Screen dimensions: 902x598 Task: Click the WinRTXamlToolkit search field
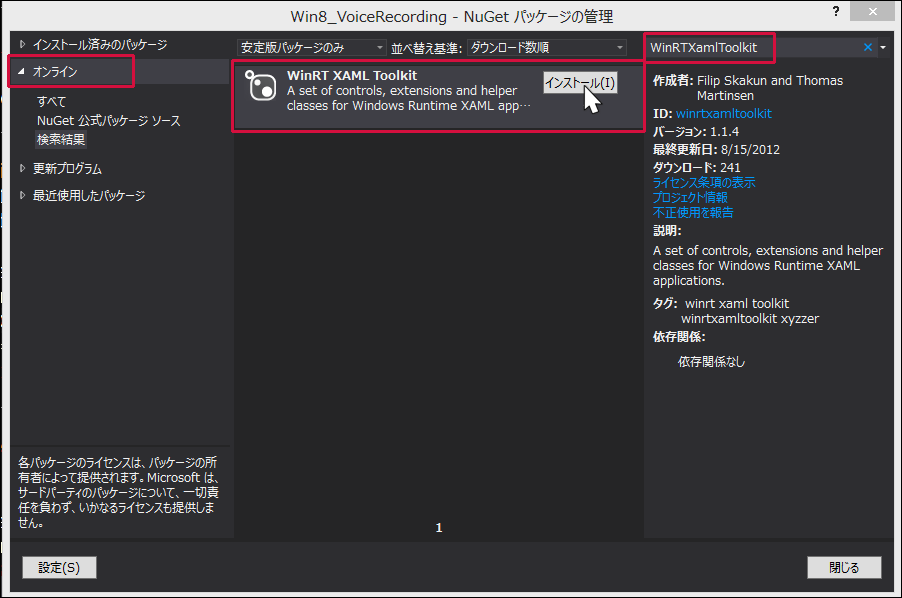tap(752, 47)
